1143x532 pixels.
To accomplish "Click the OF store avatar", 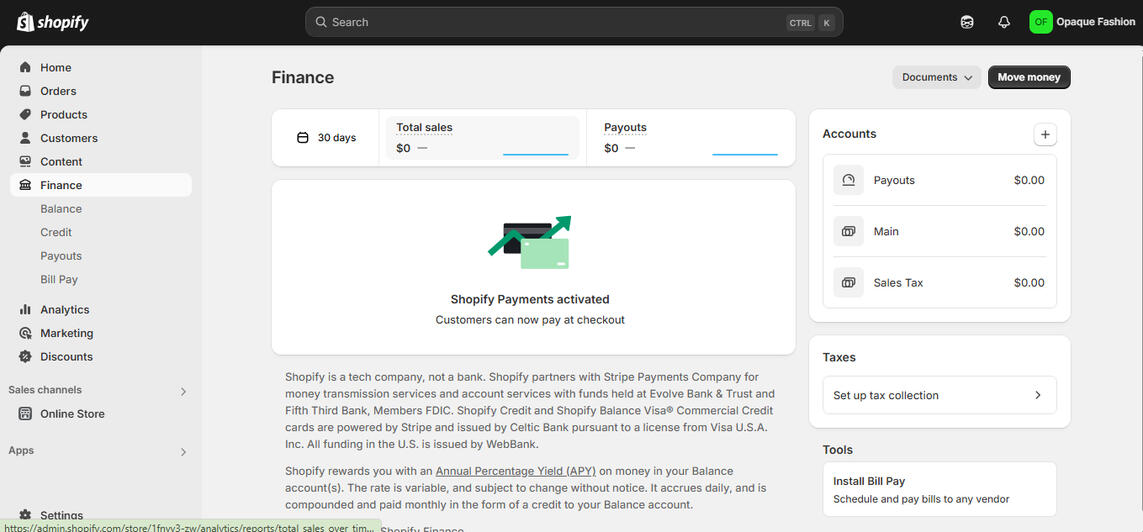I will click(1041, 22).
